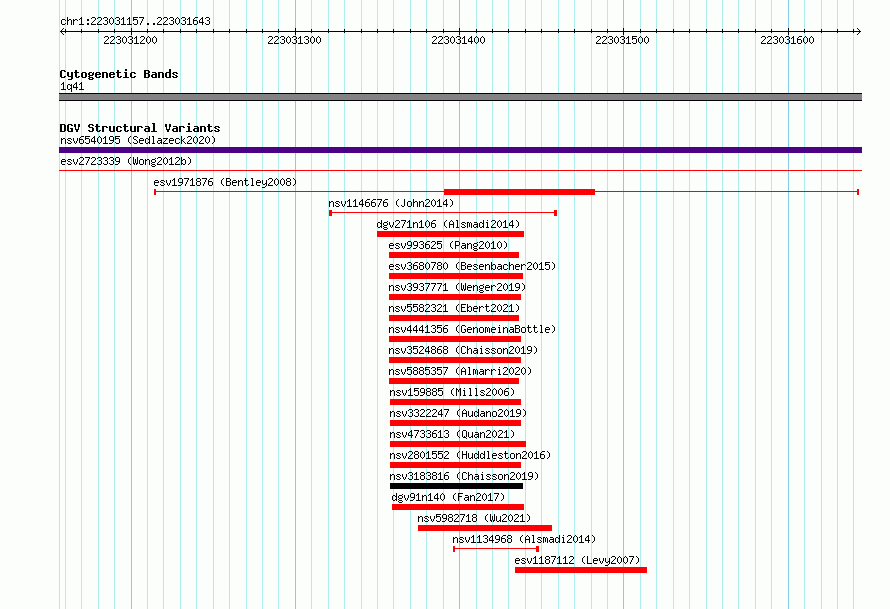This screenshot has width=890, height=609.
Task: Click the Cytogenetic Bands track title
Action: click(x=119, y=74)
